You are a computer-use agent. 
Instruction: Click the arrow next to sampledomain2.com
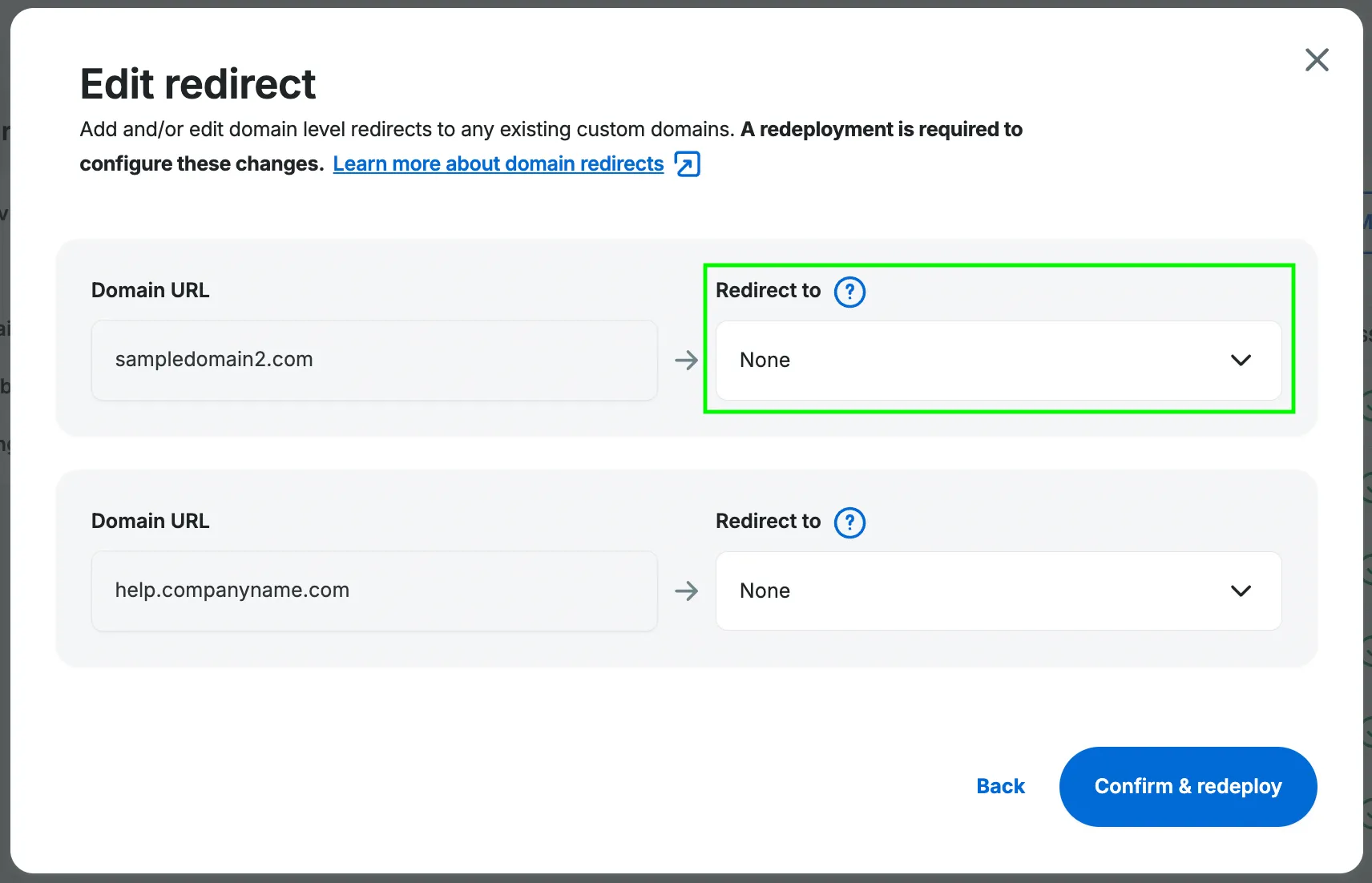687,361
